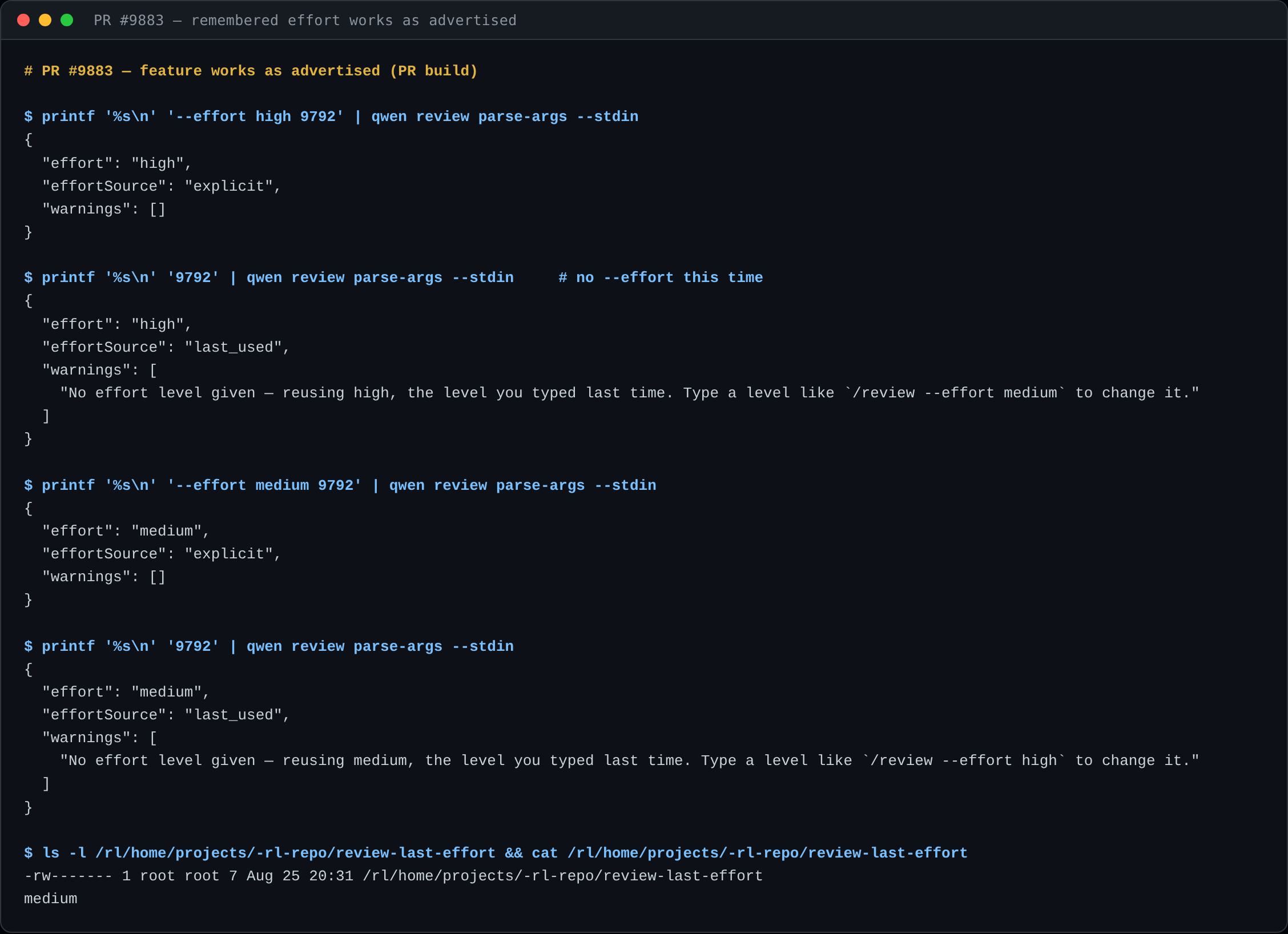Click the first empty '"warnings": []' line
This screenshot has height=934, width=1288.
[x=104, y=209]
